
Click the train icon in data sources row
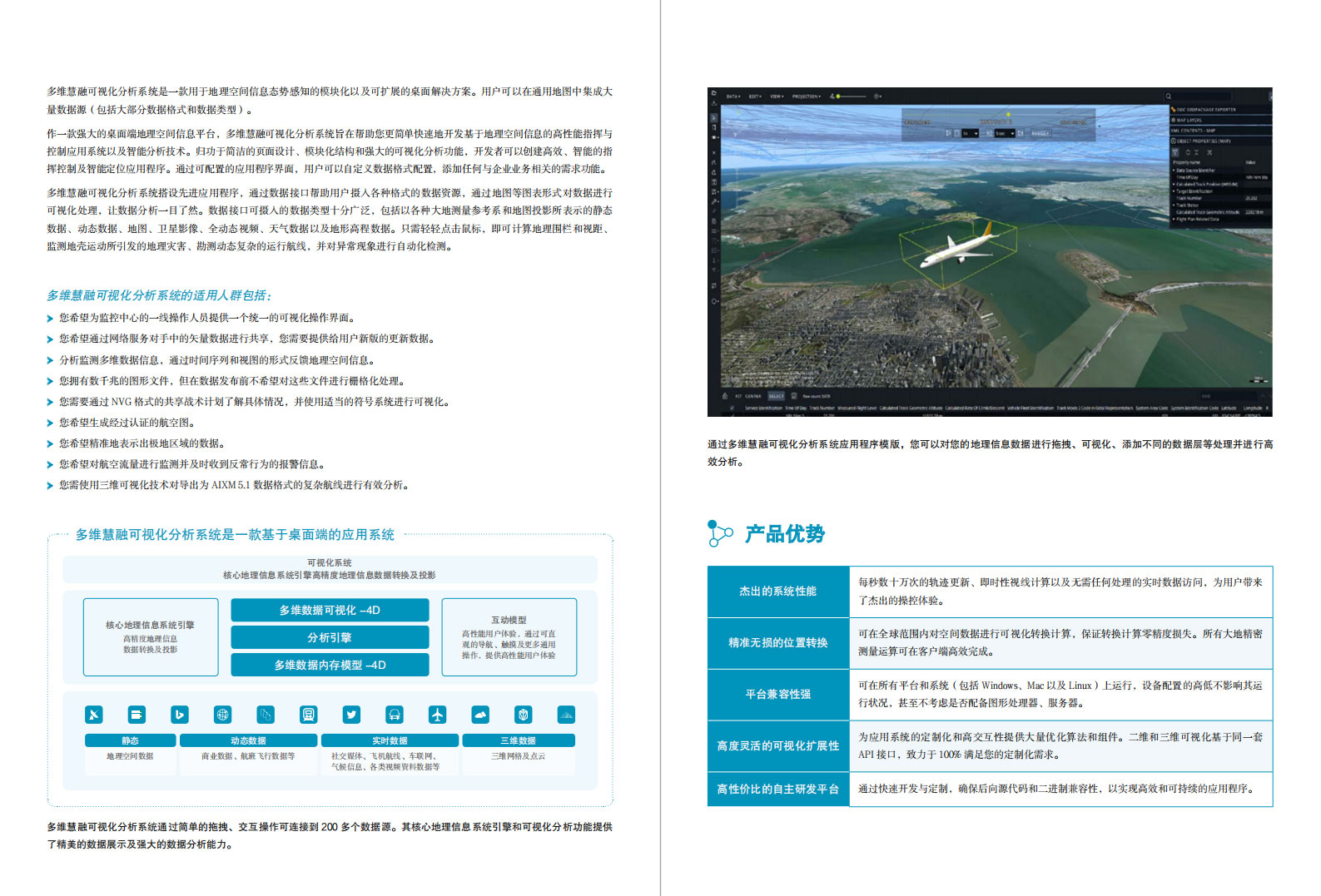coord(308,715)
